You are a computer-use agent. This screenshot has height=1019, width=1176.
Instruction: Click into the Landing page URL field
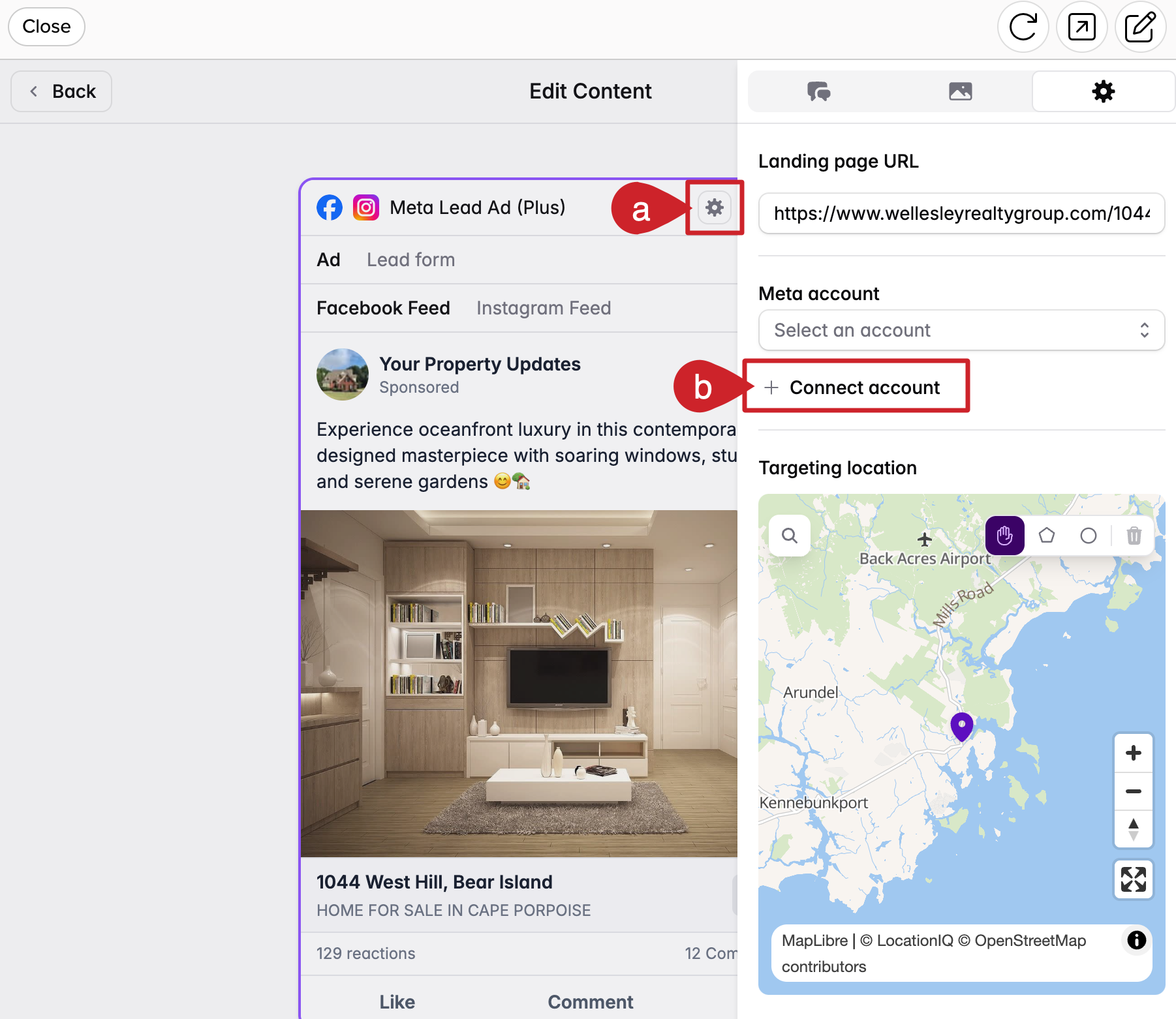(x=962, y=213)
